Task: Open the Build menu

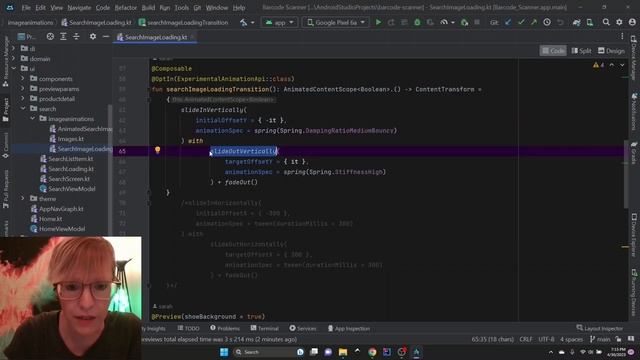Action: (x=148, y=8)
